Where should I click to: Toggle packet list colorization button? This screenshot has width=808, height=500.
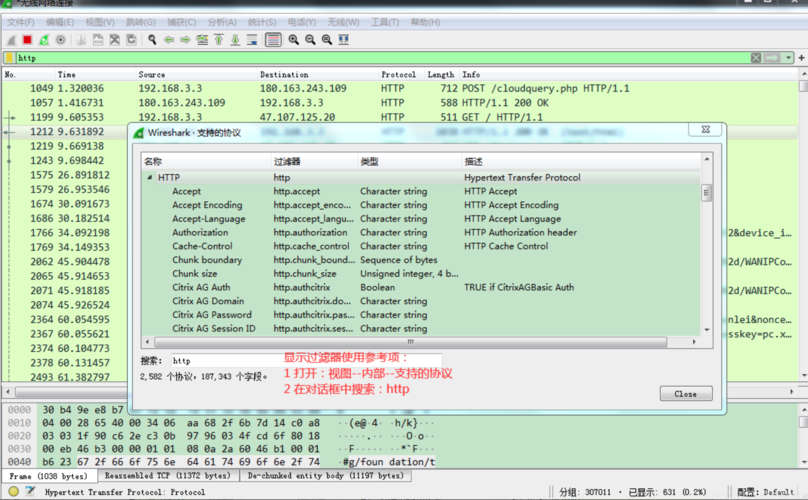273,40
